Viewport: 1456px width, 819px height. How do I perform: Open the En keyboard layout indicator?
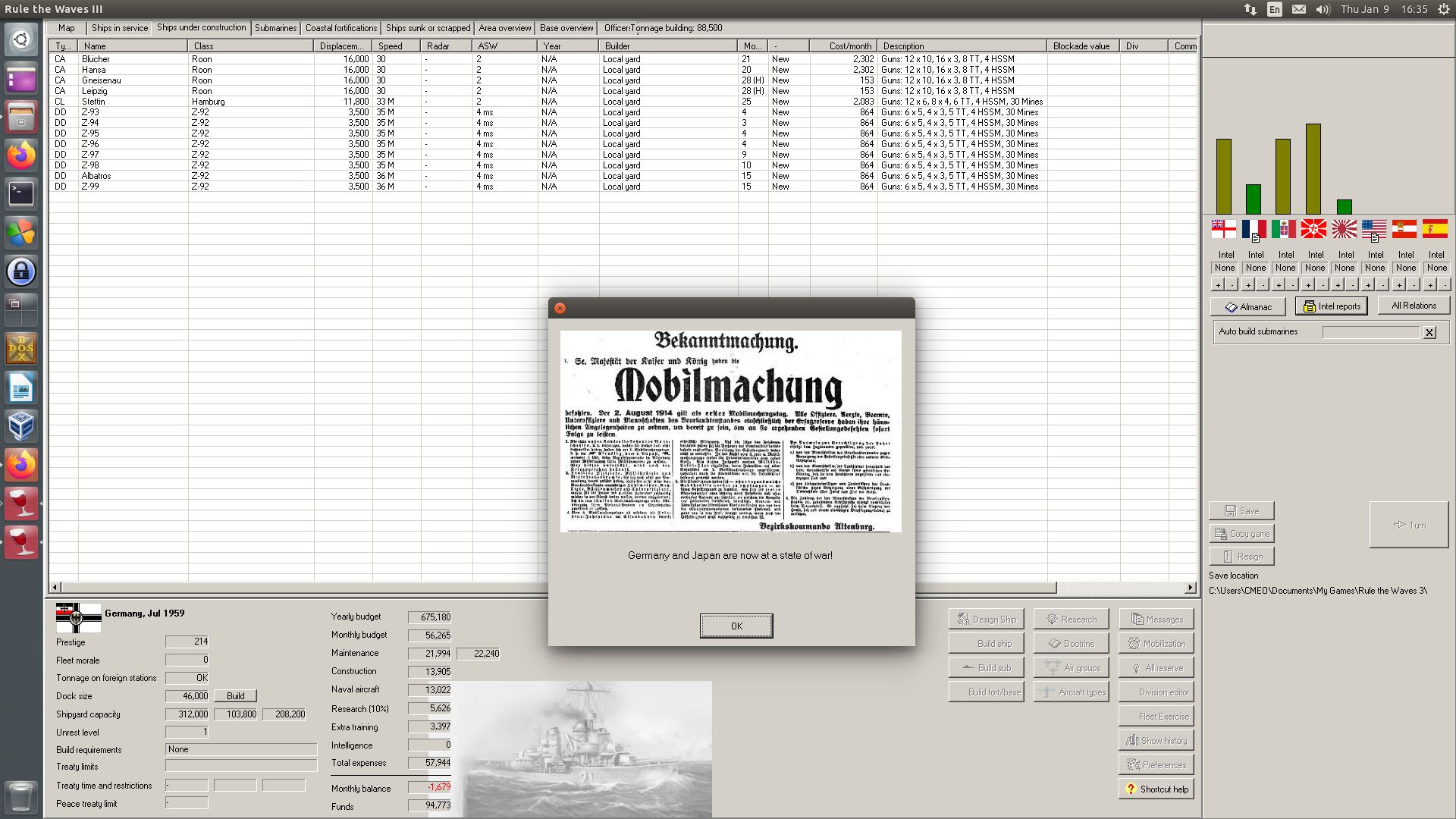coord(1275,9)
